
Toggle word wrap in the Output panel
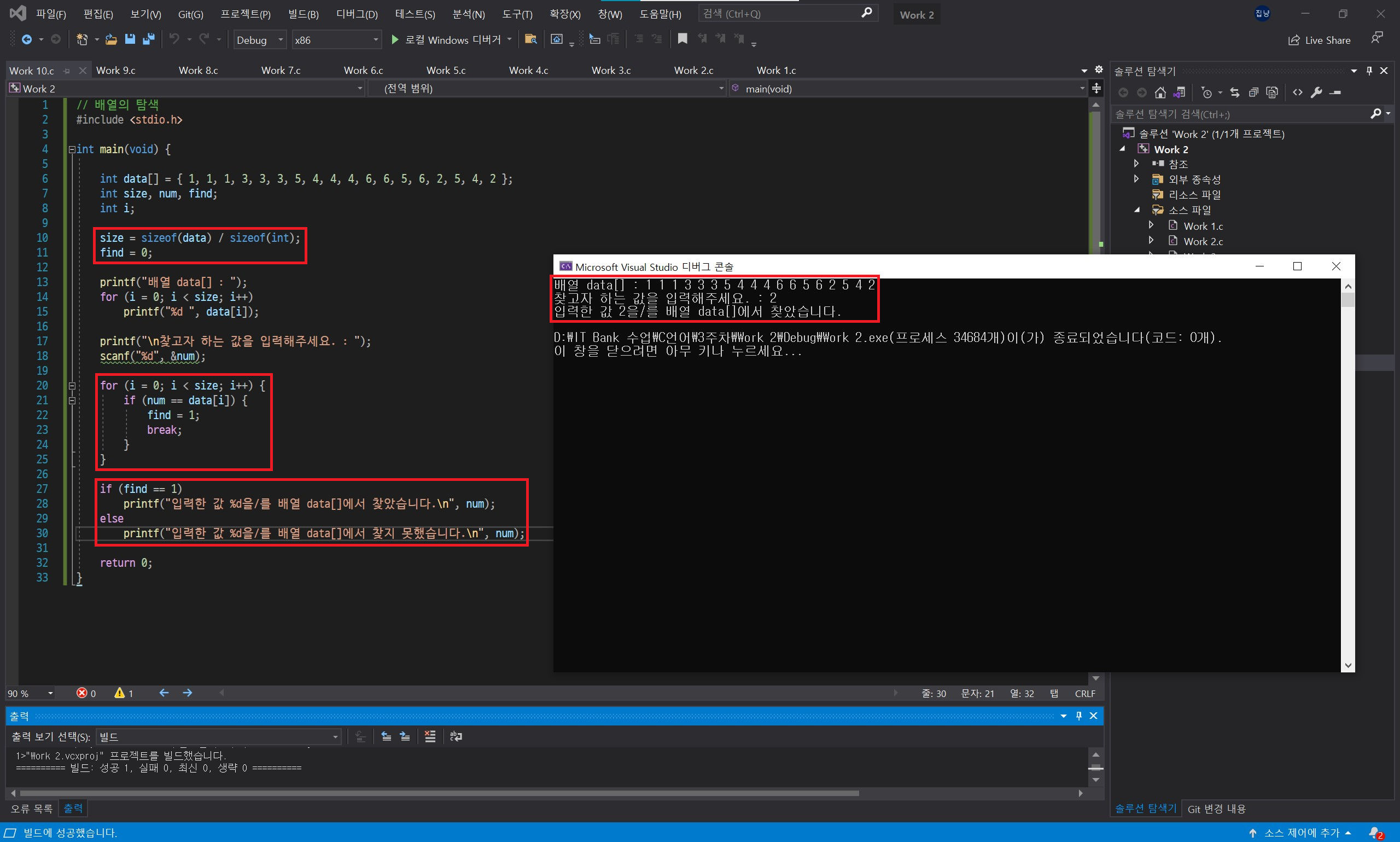(456, 736)
